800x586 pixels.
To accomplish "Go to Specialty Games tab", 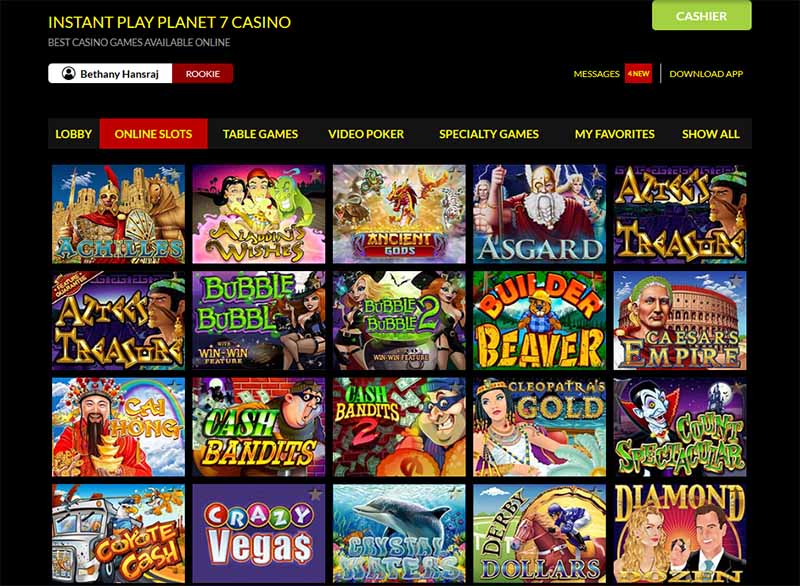I will [489, 134].
